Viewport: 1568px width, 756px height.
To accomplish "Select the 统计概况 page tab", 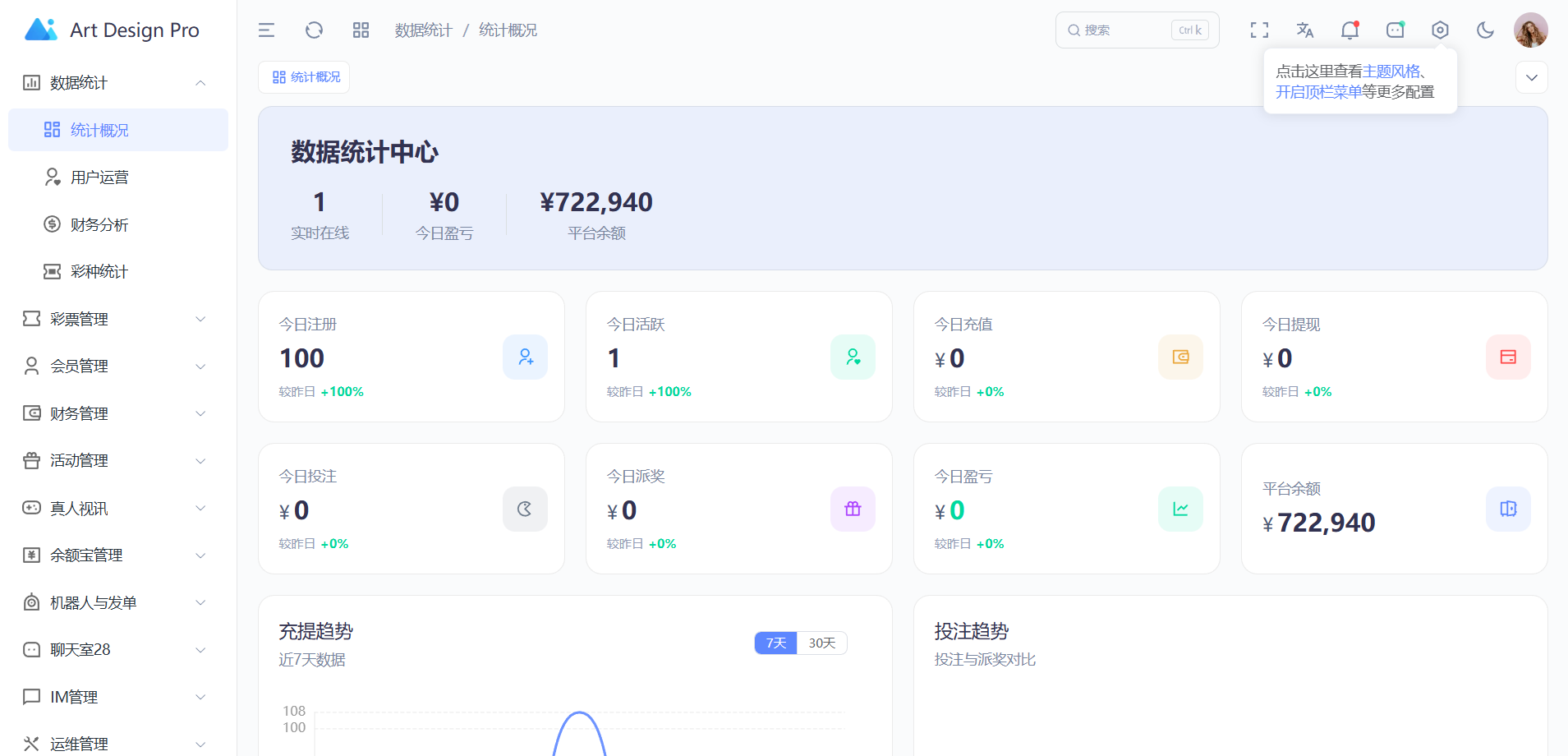I will coord(305,77).
